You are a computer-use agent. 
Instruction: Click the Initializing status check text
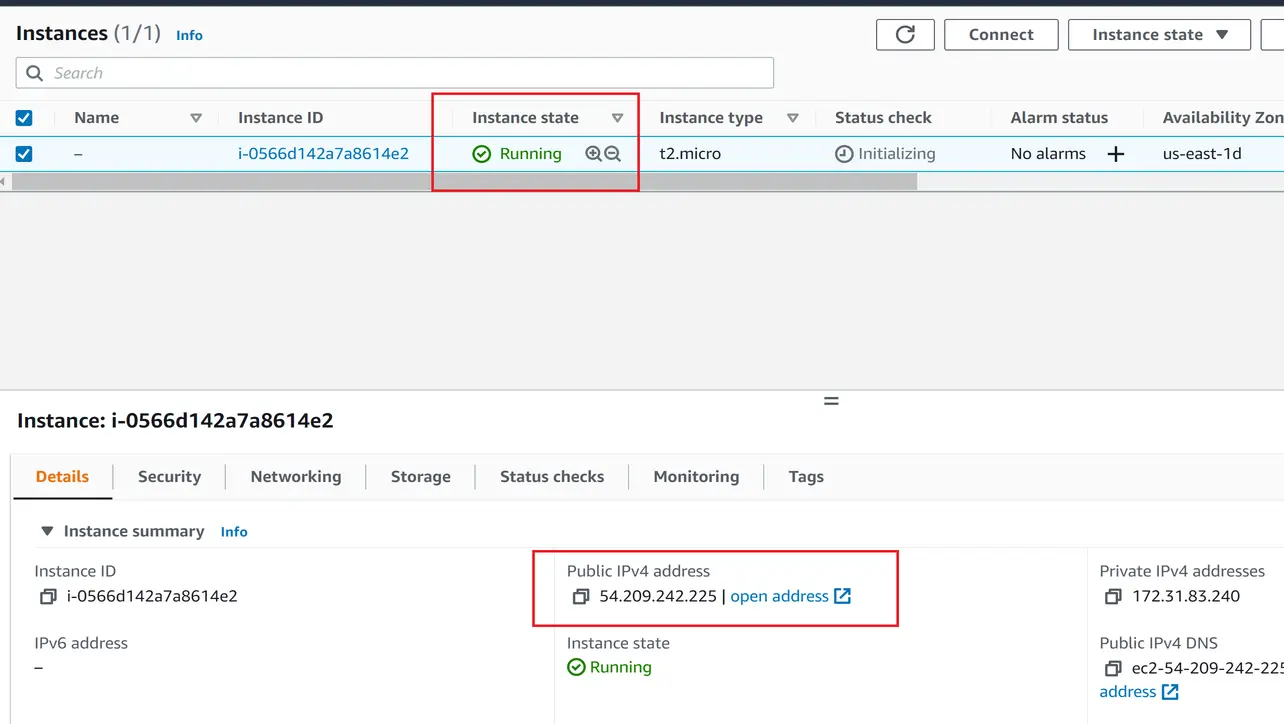tap(897, 154)
